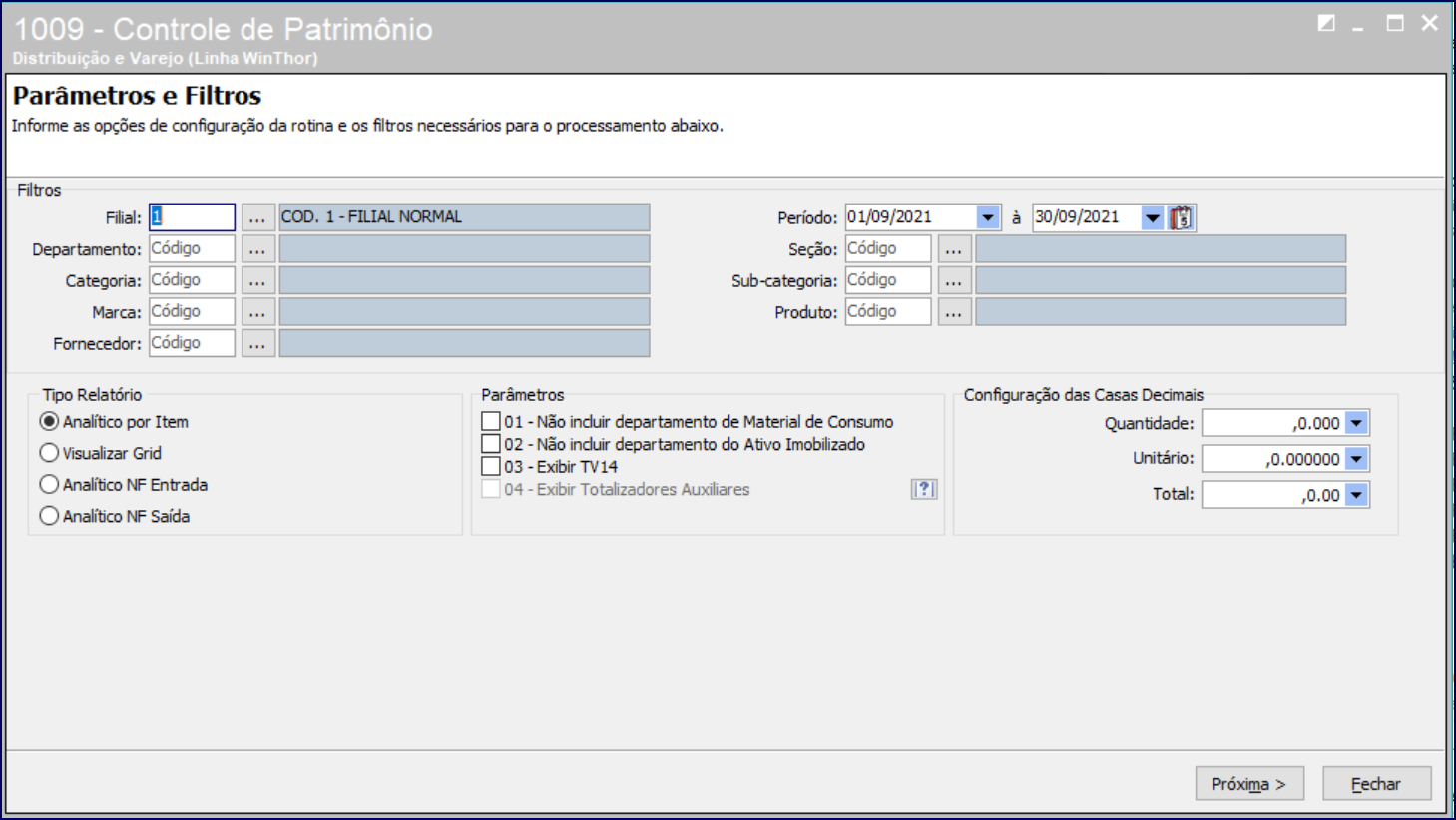Expand the period end date dropdown

tap(1153, 217)
